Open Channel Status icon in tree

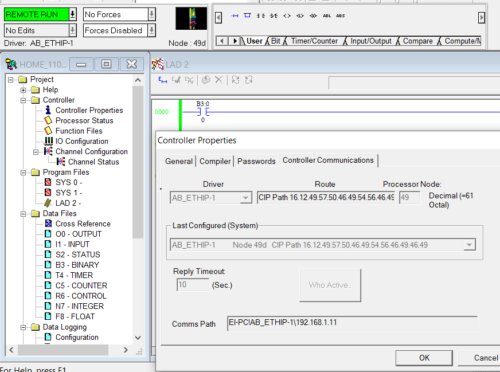61,162
